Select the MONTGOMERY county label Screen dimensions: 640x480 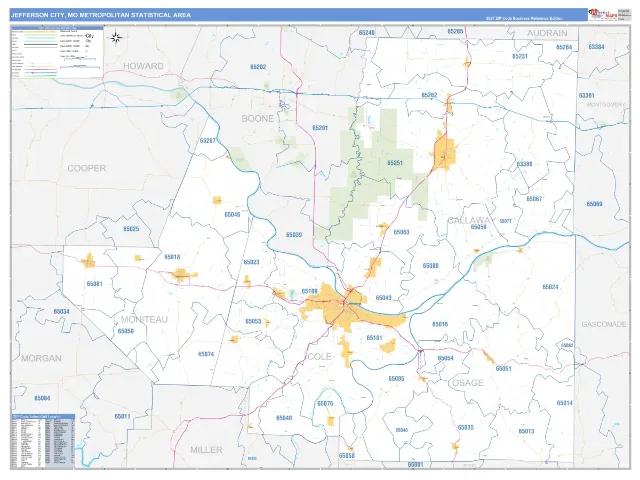[606, 105]
